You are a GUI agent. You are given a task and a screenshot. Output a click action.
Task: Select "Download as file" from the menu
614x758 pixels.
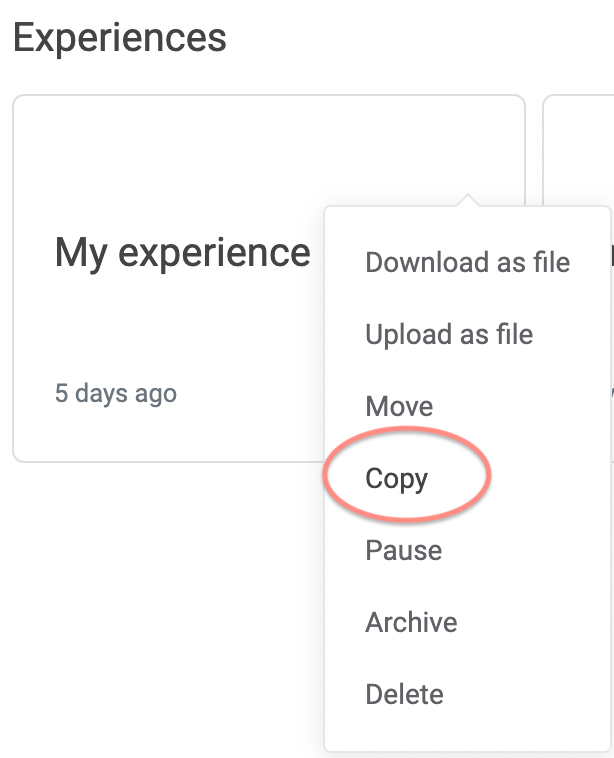(467, 262)
